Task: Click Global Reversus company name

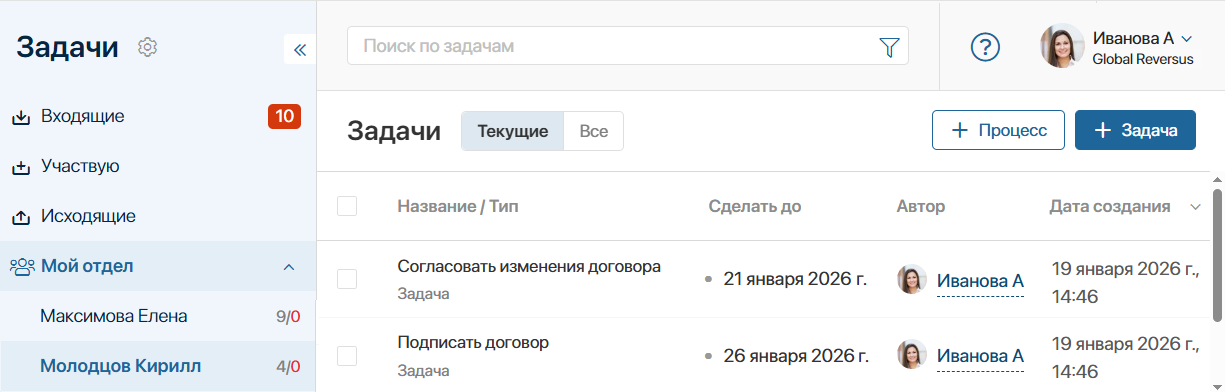Action: pos(1142,59)
